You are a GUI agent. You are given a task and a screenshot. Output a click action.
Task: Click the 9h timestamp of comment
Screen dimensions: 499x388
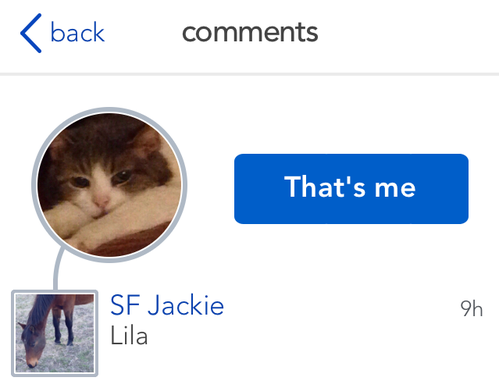(471, 308)
